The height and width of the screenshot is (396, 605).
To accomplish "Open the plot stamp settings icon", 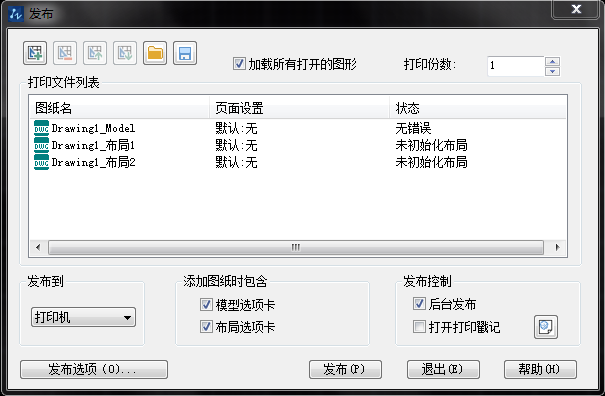I will pos(546,327).
